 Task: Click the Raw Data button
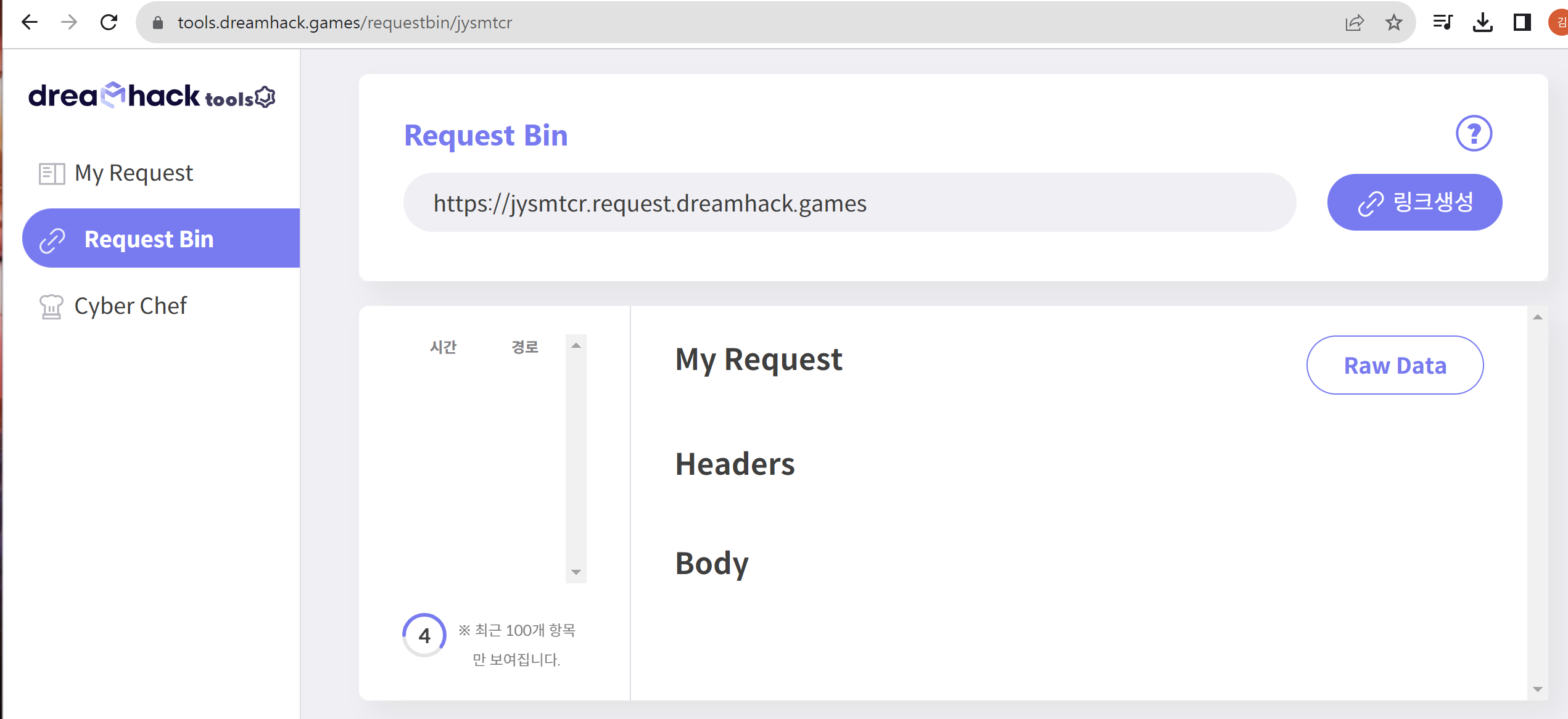pos(1395,365)
